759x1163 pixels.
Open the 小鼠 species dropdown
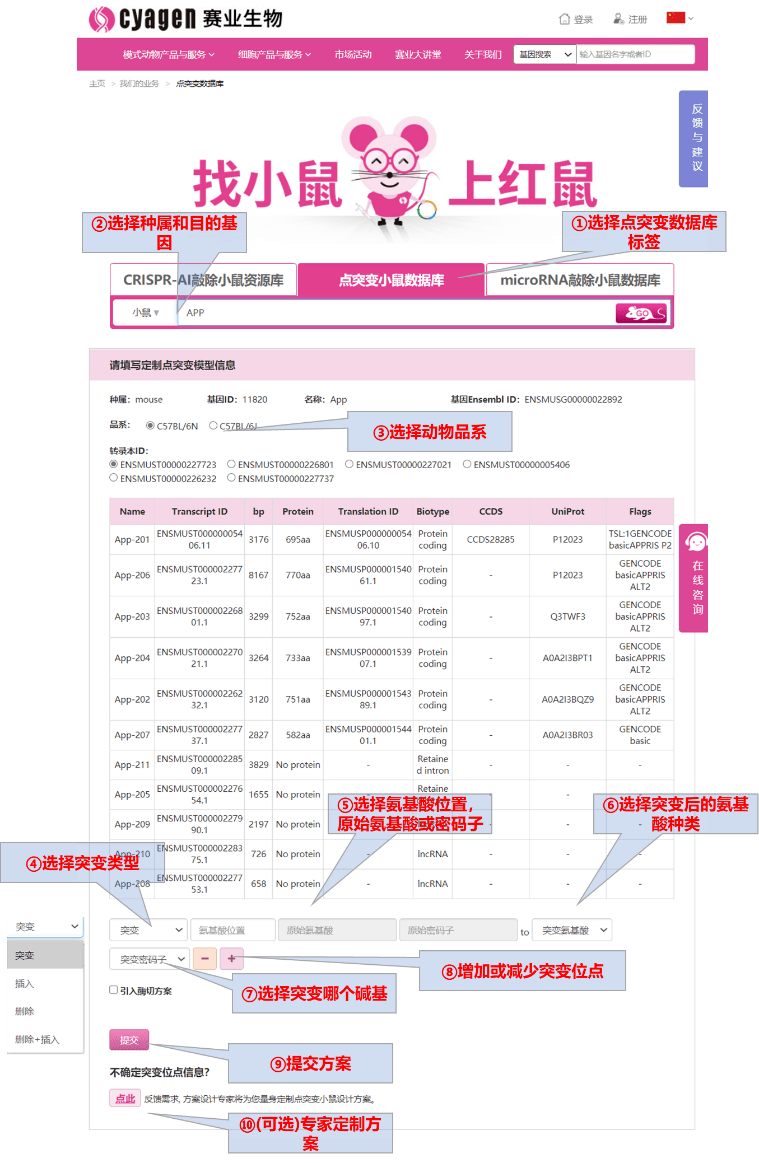click(145, 313)
